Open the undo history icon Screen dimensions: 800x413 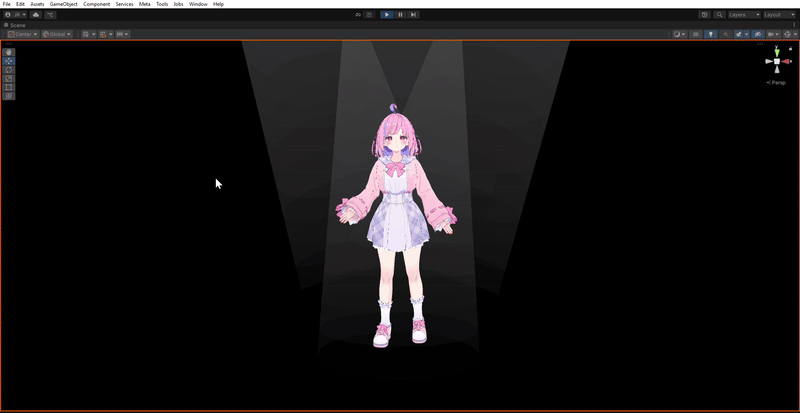click(x=705, y=15)
